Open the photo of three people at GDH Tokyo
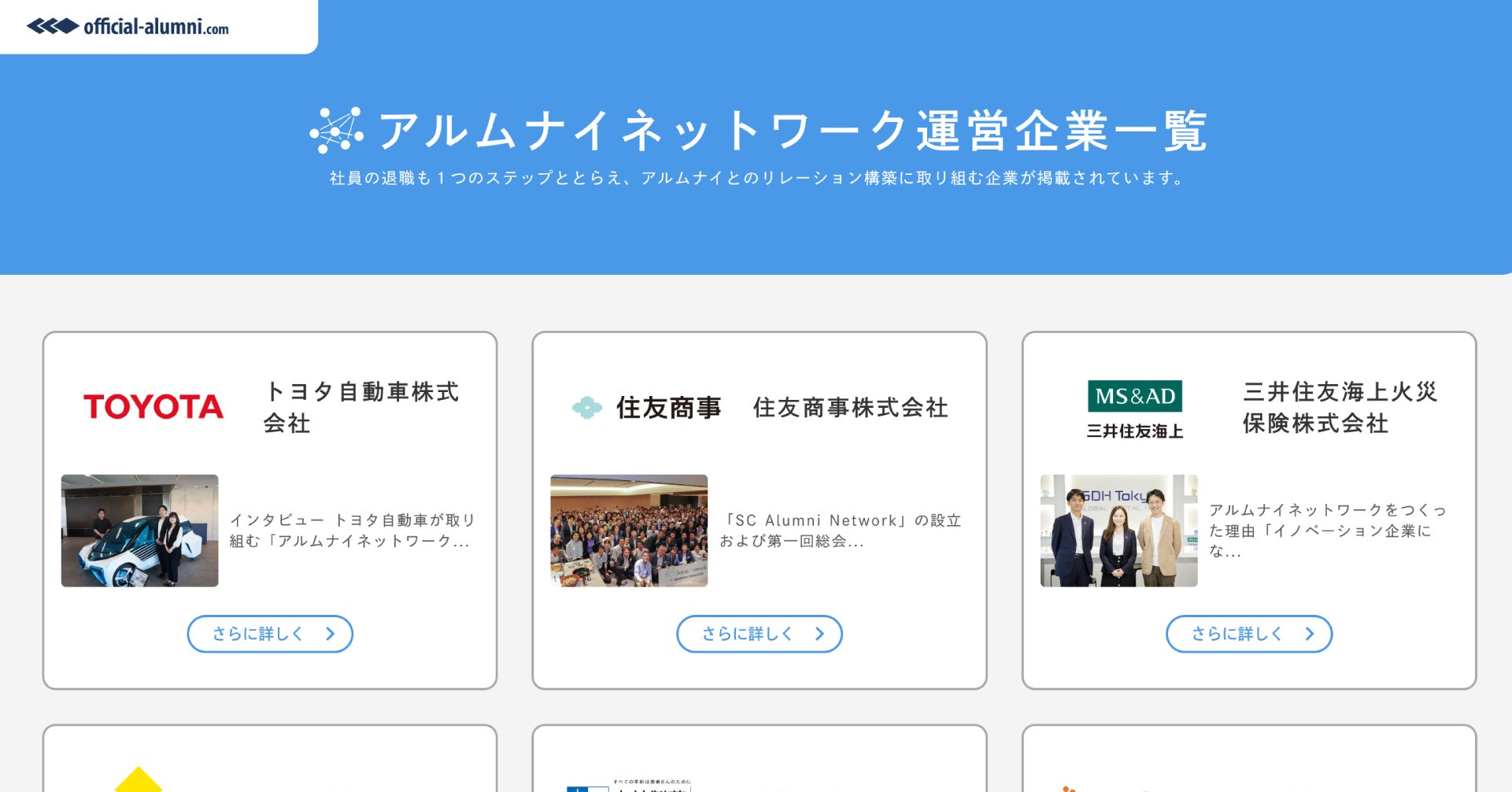Image resolution: width=1512 pixels, height=792 pixels. 1119,531
